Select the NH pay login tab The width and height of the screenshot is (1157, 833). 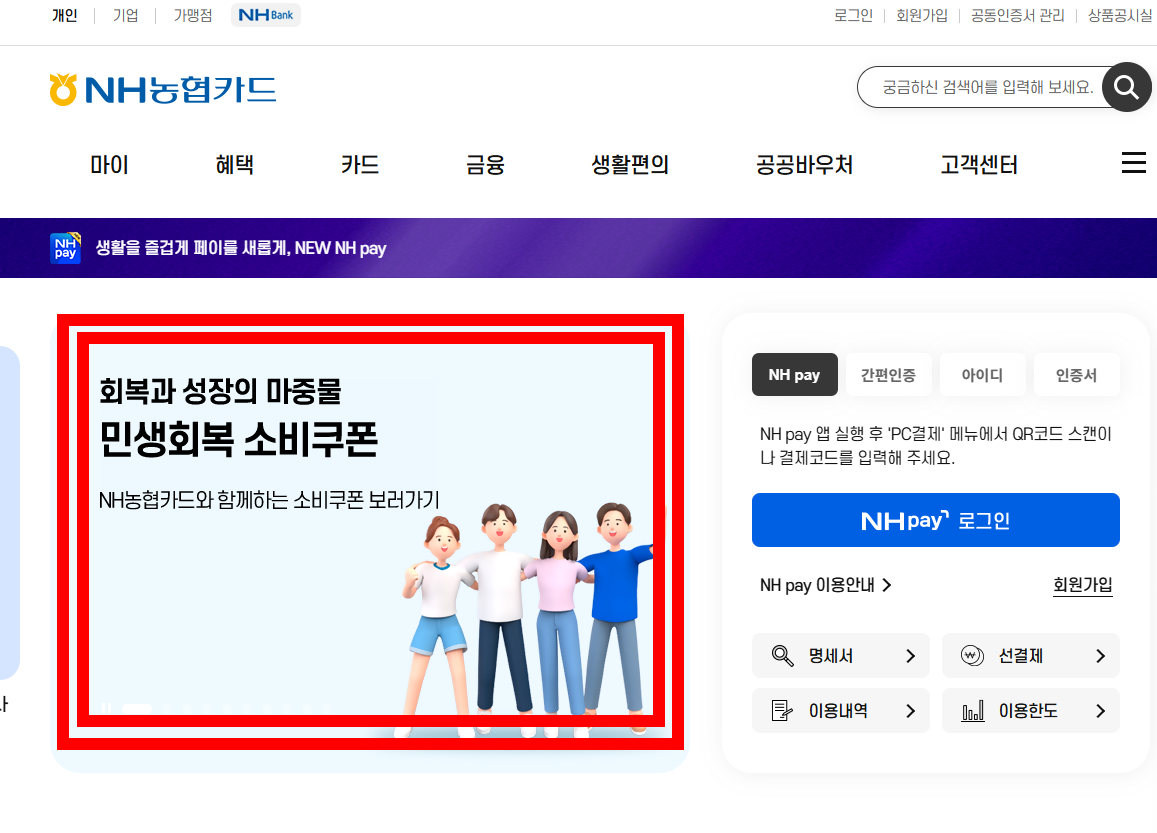795,375
